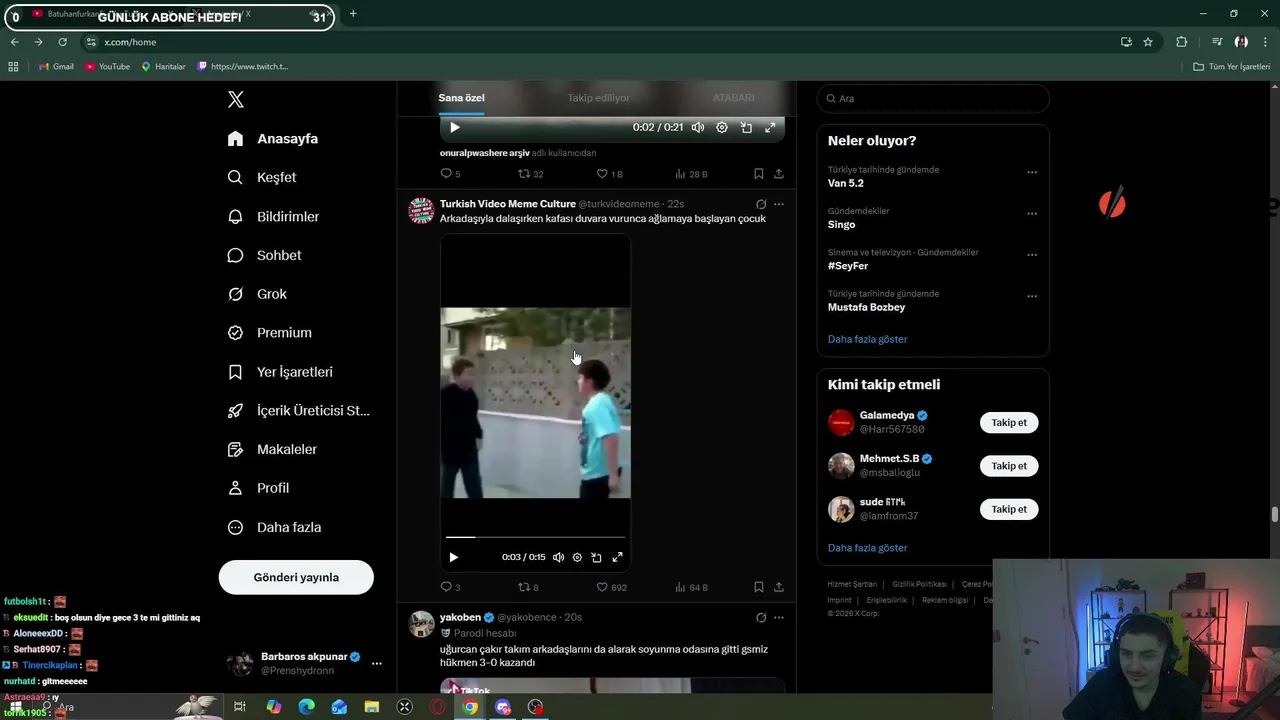The image size is (1280, 720).
Task: Open more options on yakoben post
Action: click(x=779, y=618)
